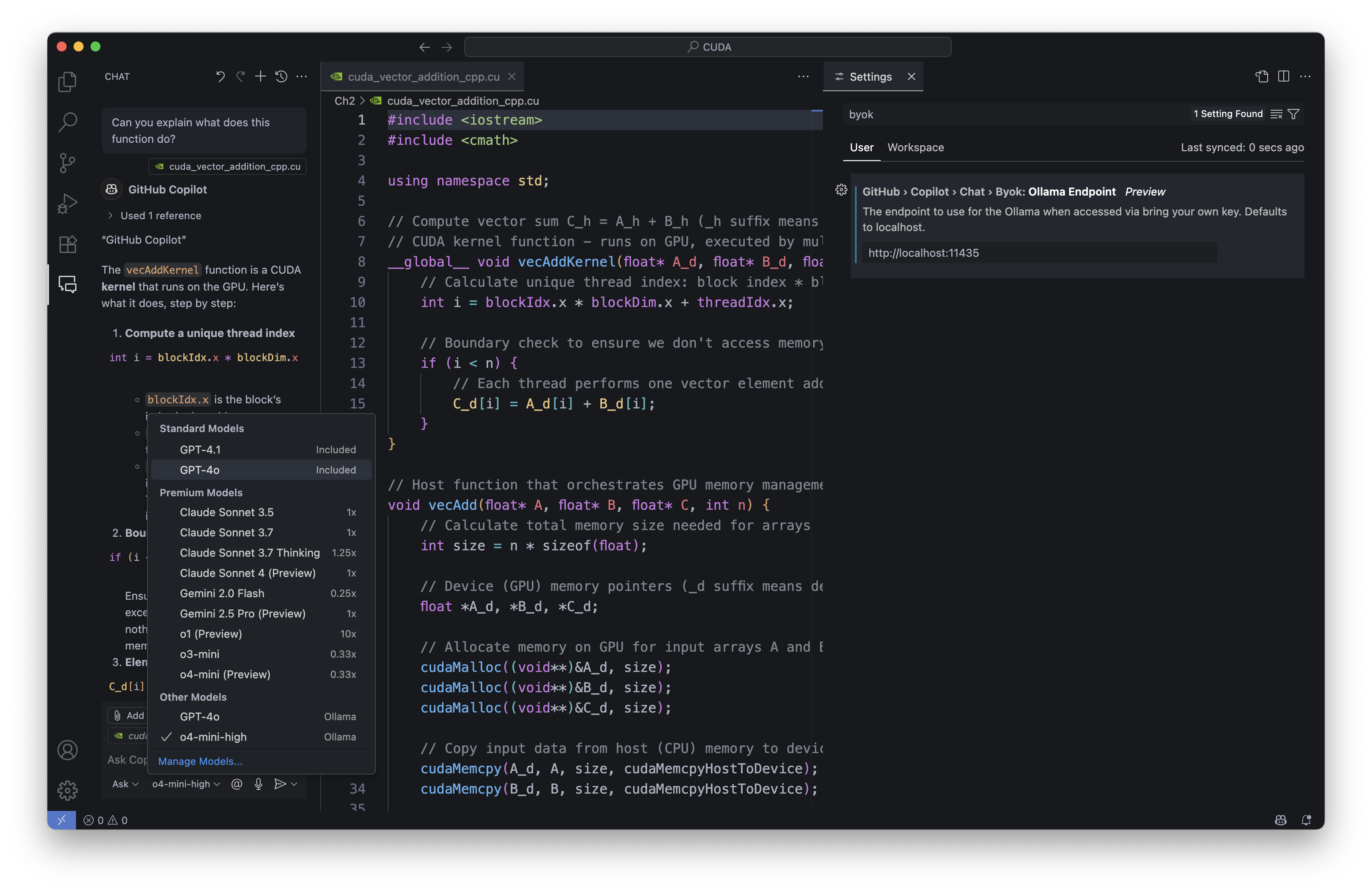
Task: Select GPT-4.1 standard model
Action: [x=261, y=449]
